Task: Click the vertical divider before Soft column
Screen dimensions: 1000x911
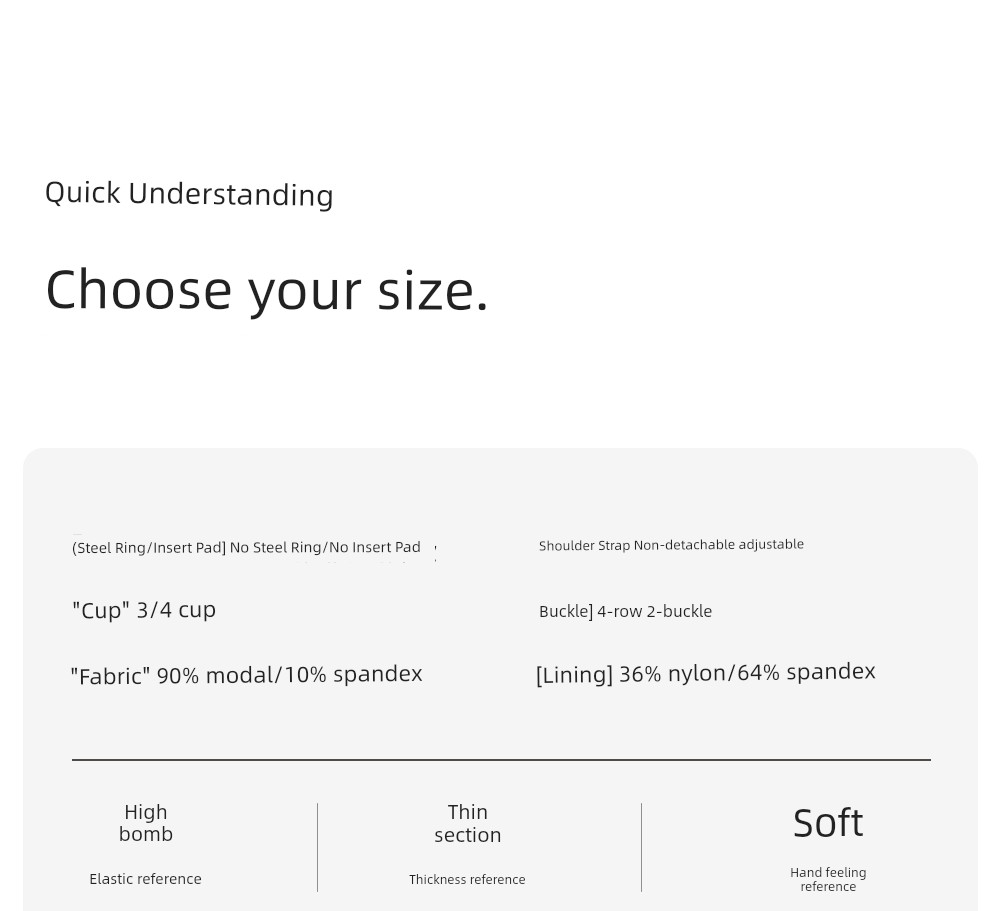Action: [x=642, y=847]
